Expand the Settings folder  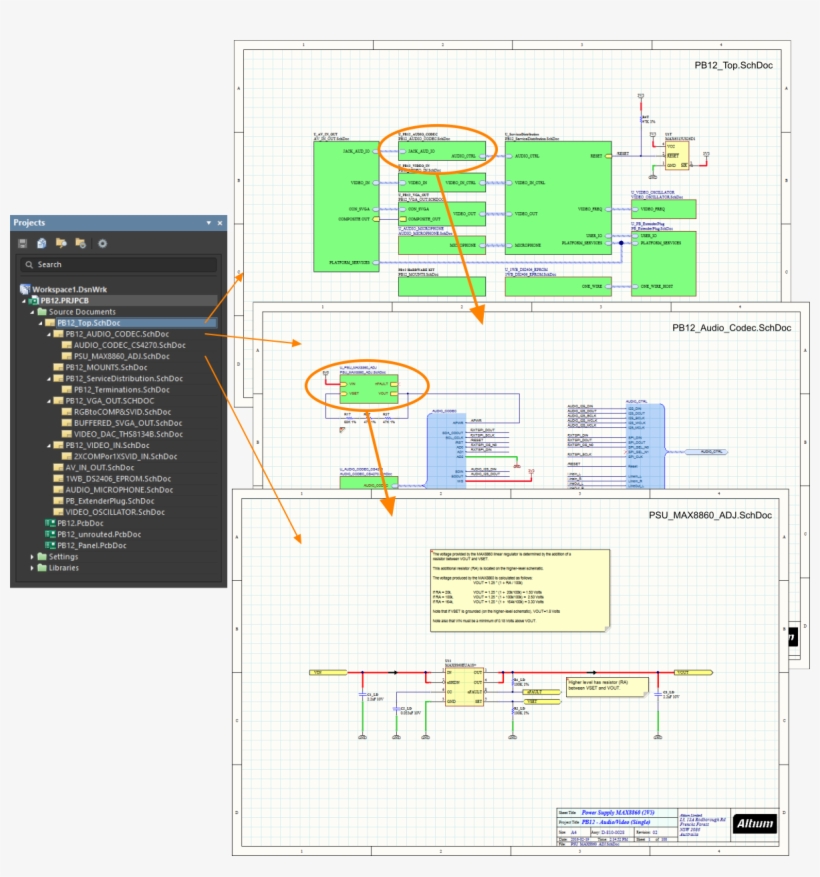click(33, 557)
